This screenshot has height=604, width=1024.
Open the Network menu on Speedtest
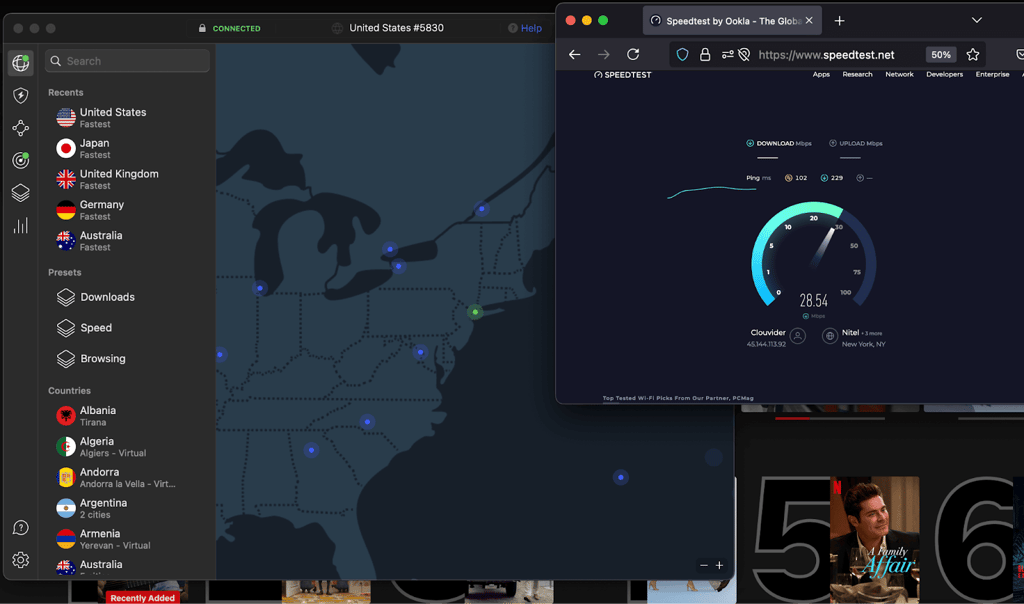click(899, 74)
